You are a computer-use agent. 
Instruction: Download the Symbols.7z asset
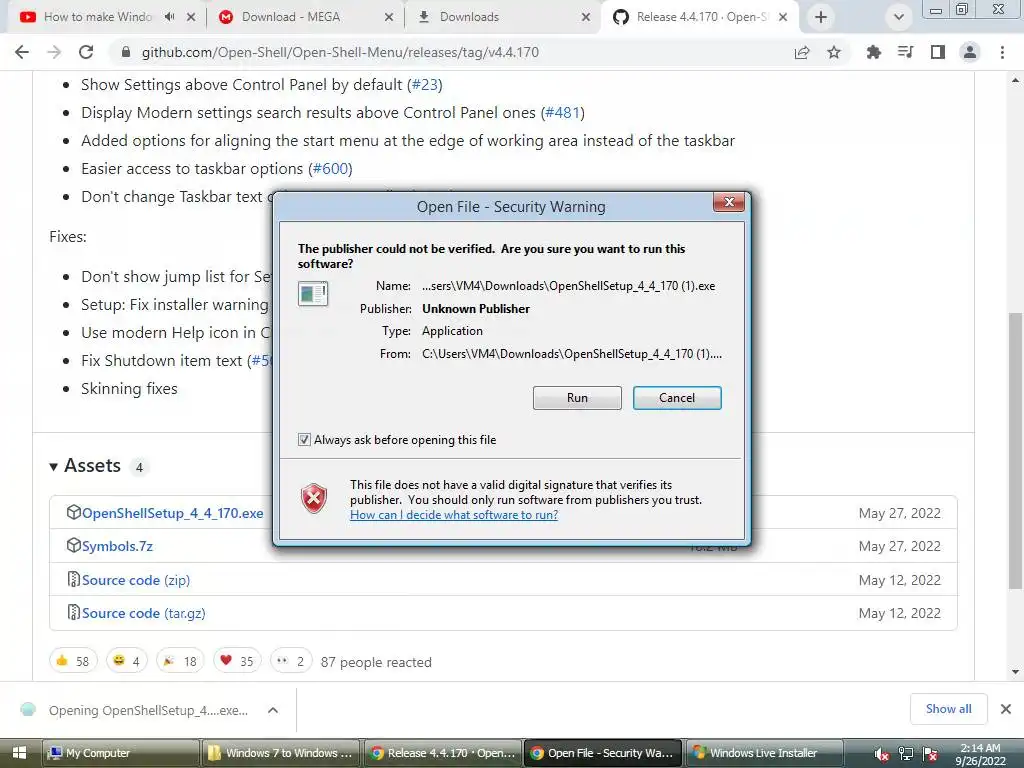click(118, 546)
